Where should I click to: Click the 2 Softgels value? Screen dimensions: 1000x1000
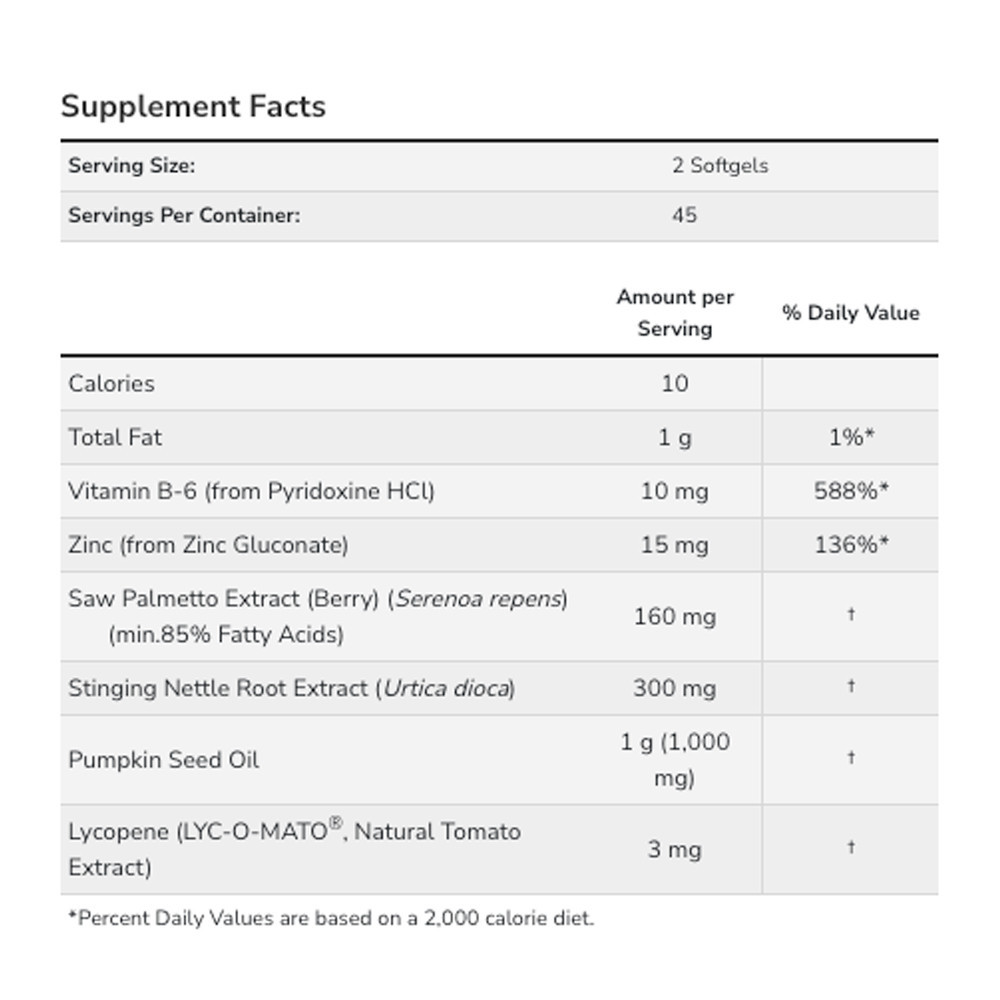720,166
